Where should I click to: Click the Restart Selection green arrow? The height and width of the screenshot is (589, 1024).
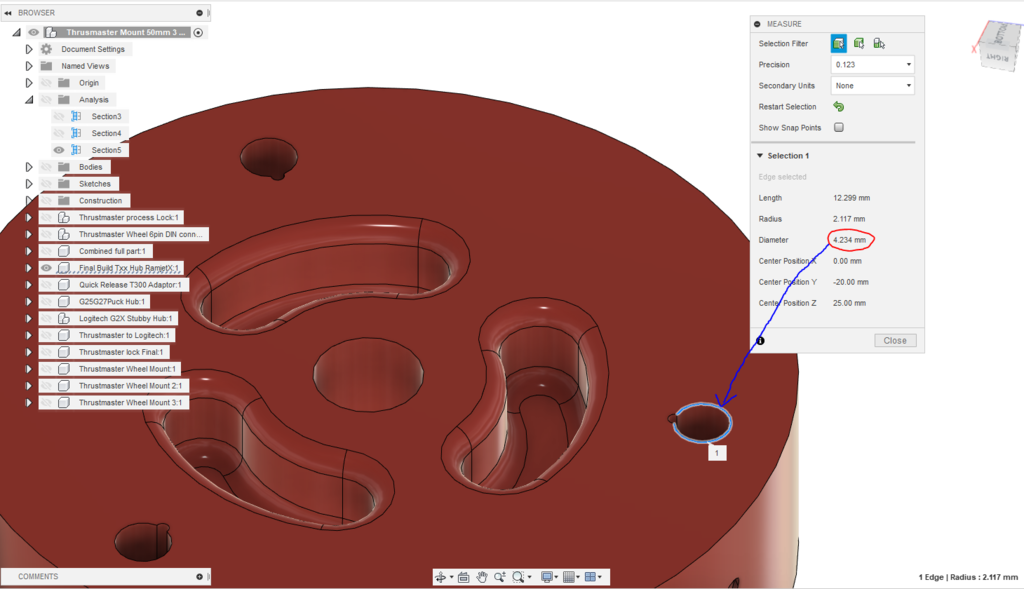tap(839, 106)
